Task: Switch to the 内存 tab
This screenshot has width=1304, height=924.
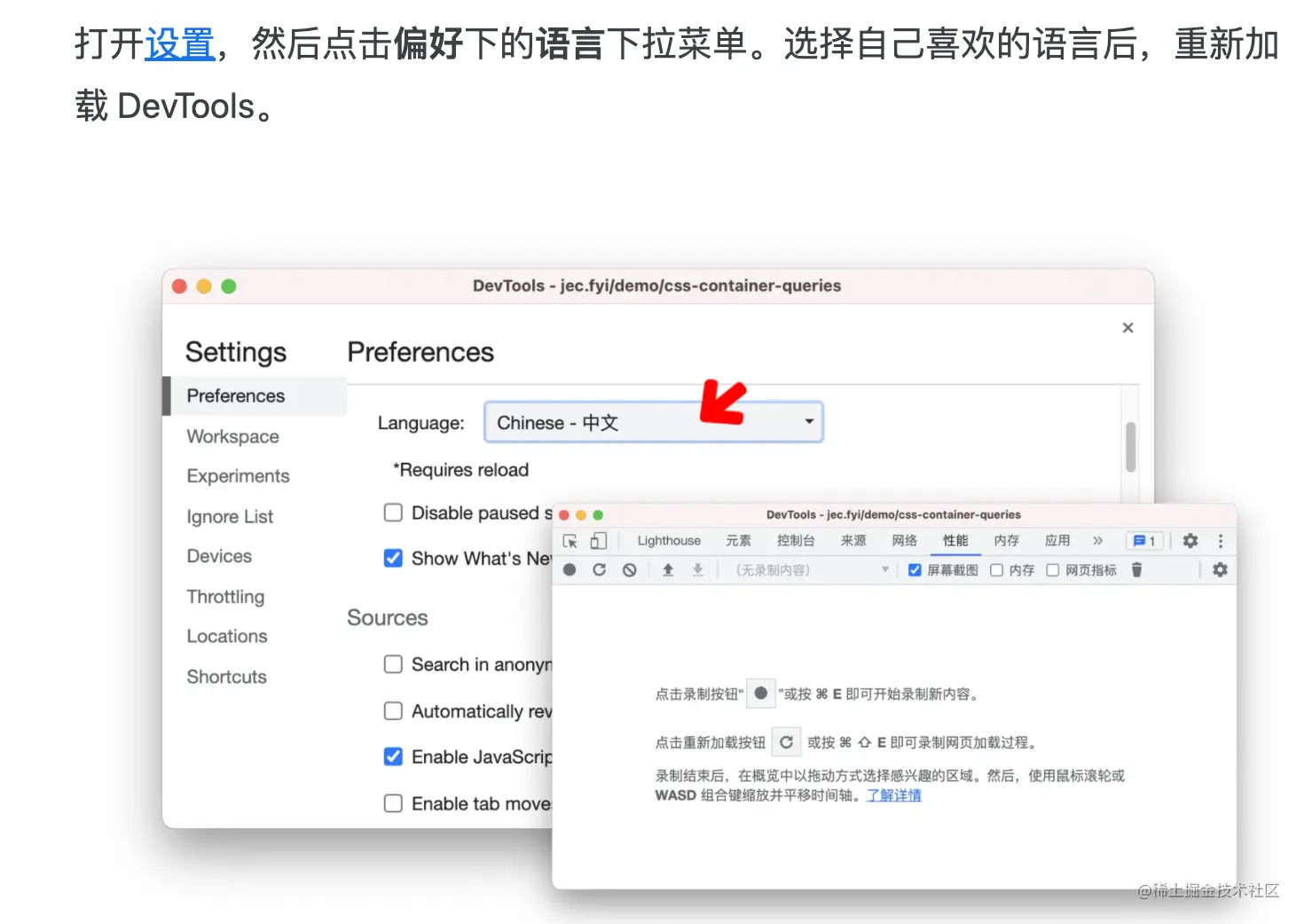Action: tap(1006, 541)
